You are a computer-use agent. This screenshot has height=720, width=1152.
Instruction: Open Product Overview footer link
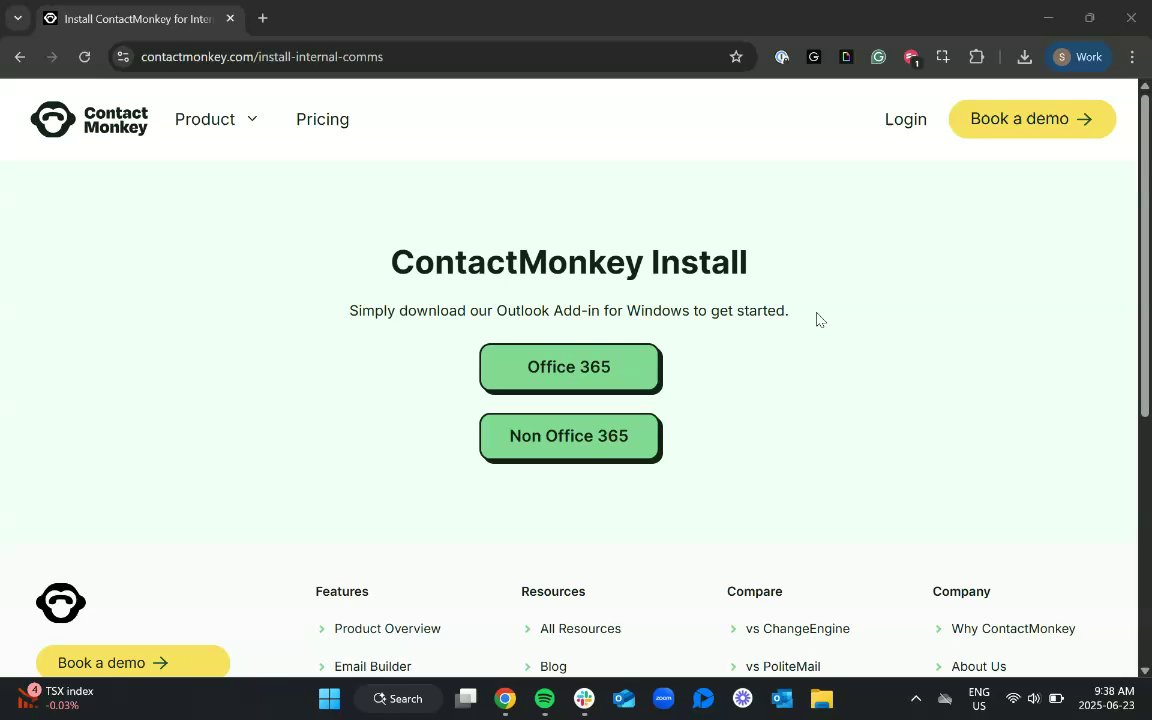387,629
